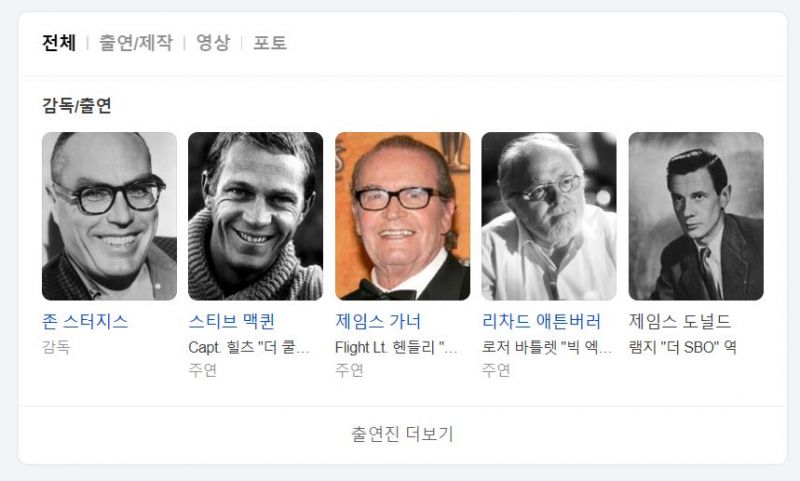Select the 로저 바틀렛 role description
This screenshot has height=481, width=800.
546,347
